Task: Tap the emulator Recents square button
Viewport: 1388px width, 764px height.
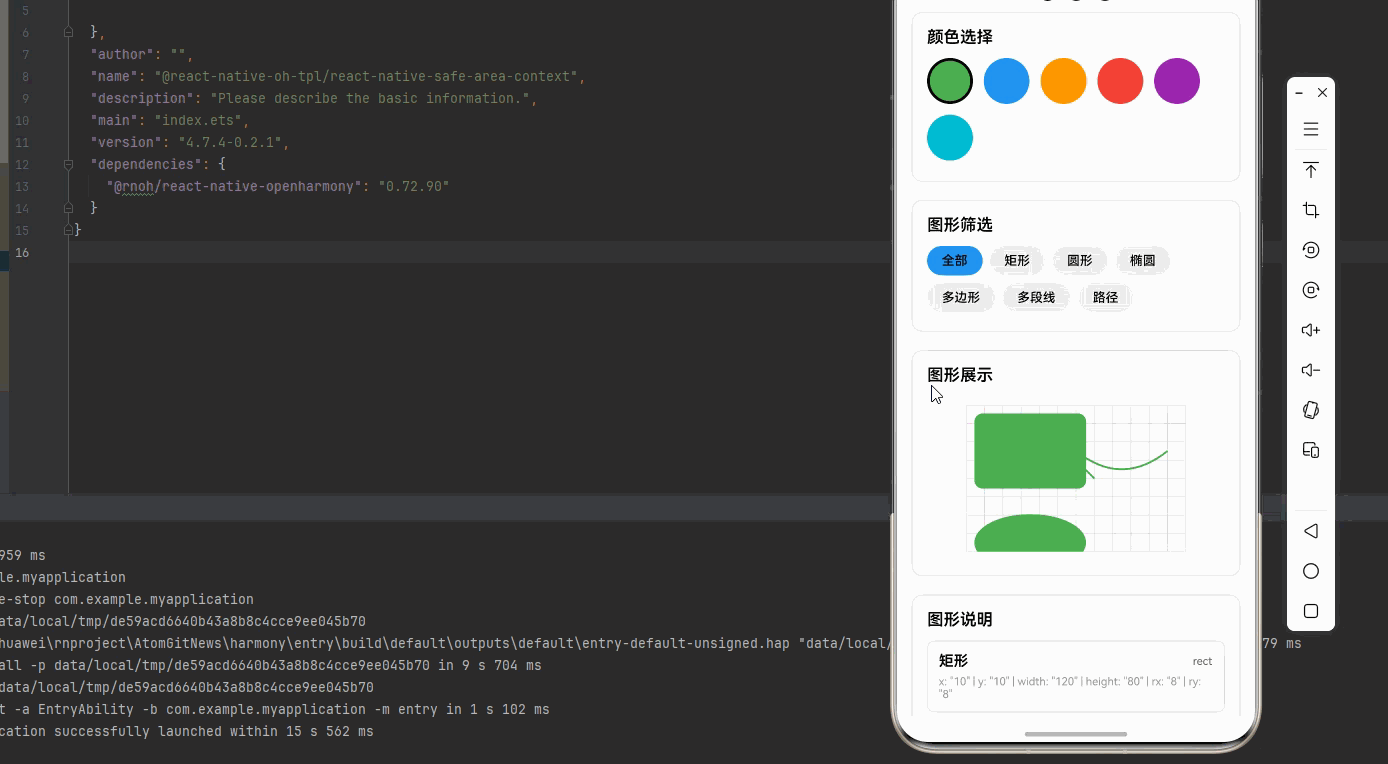Action: (1311, 611)
